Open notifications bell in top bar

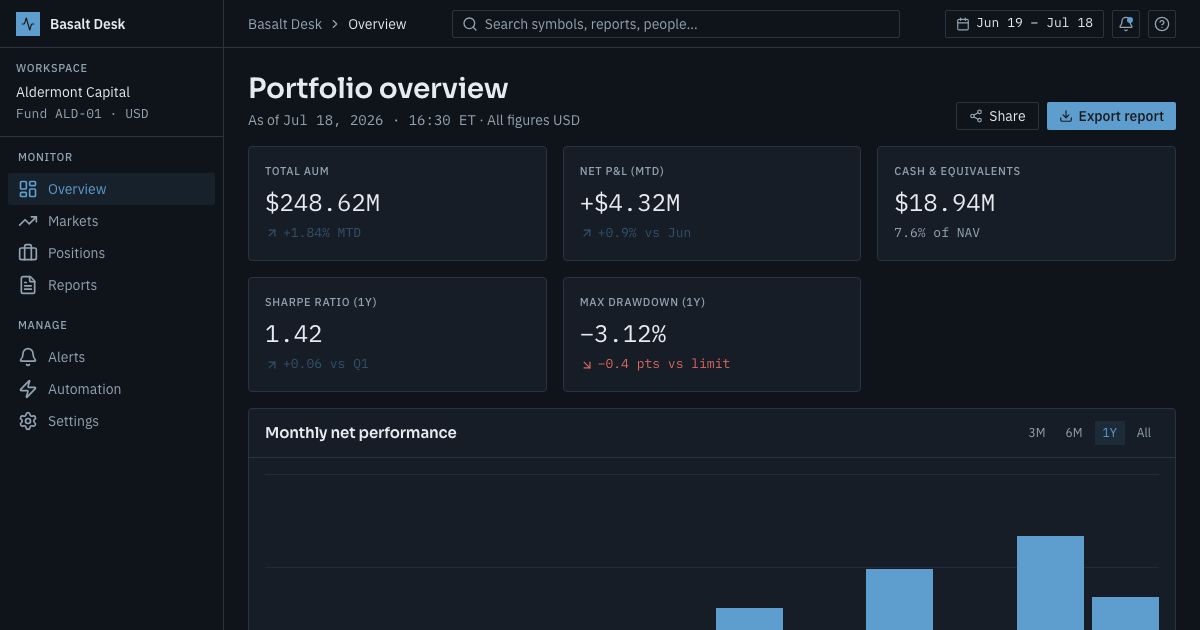point(1126,24)
